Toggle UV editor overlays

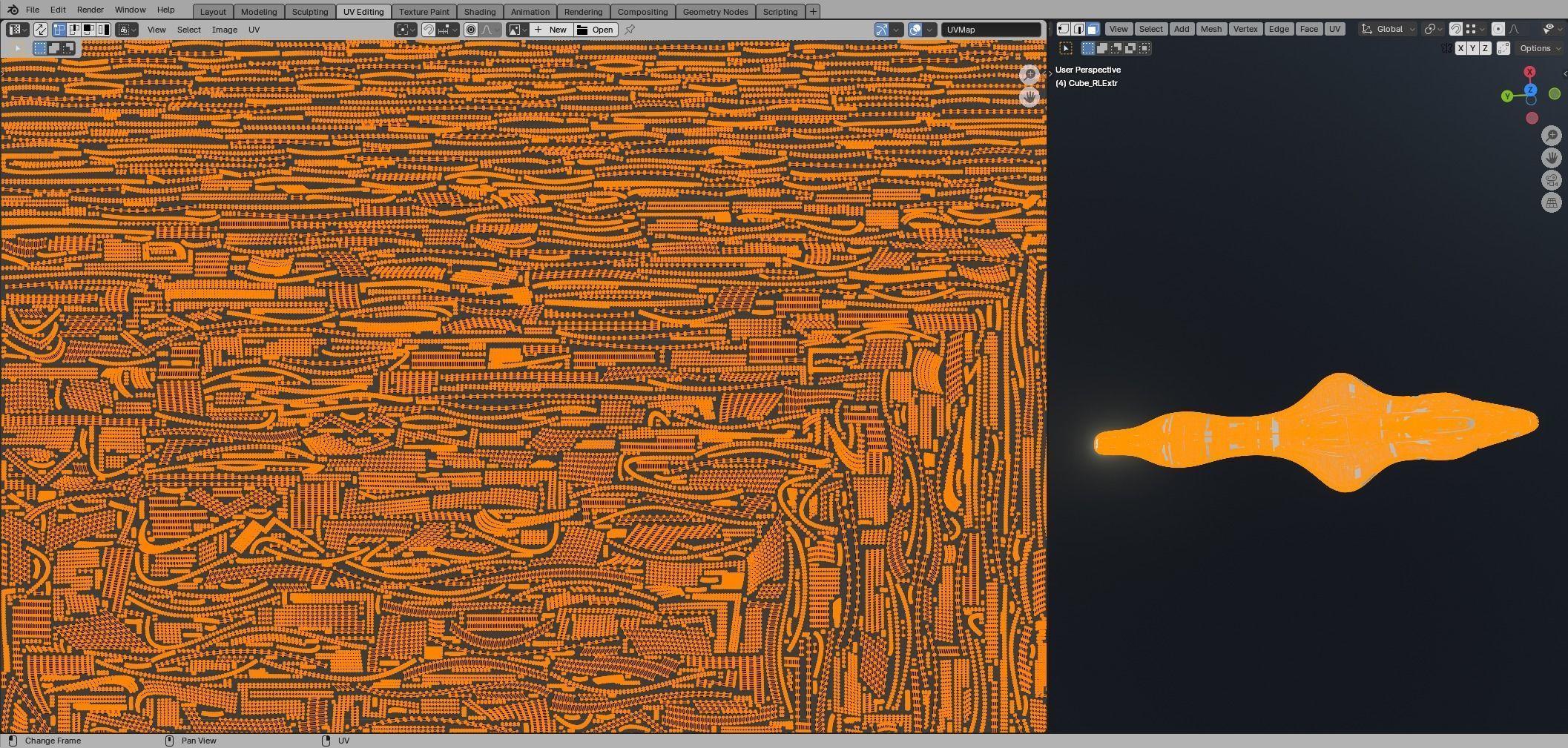click(915, 30)
